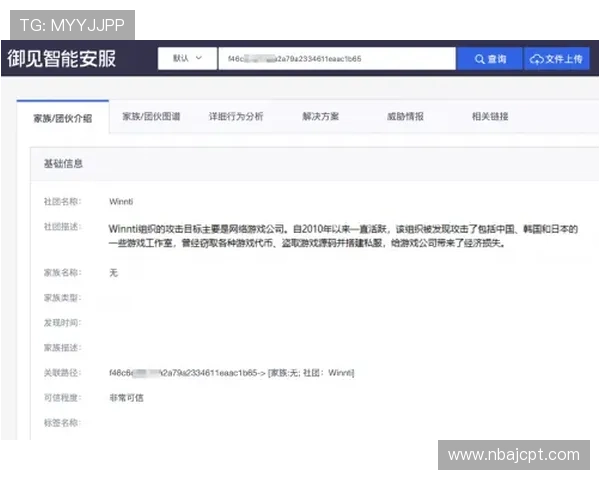This screenshot has height=480, width=600.
Task: View the 威胁情报 tab
Action: point(405,117)
